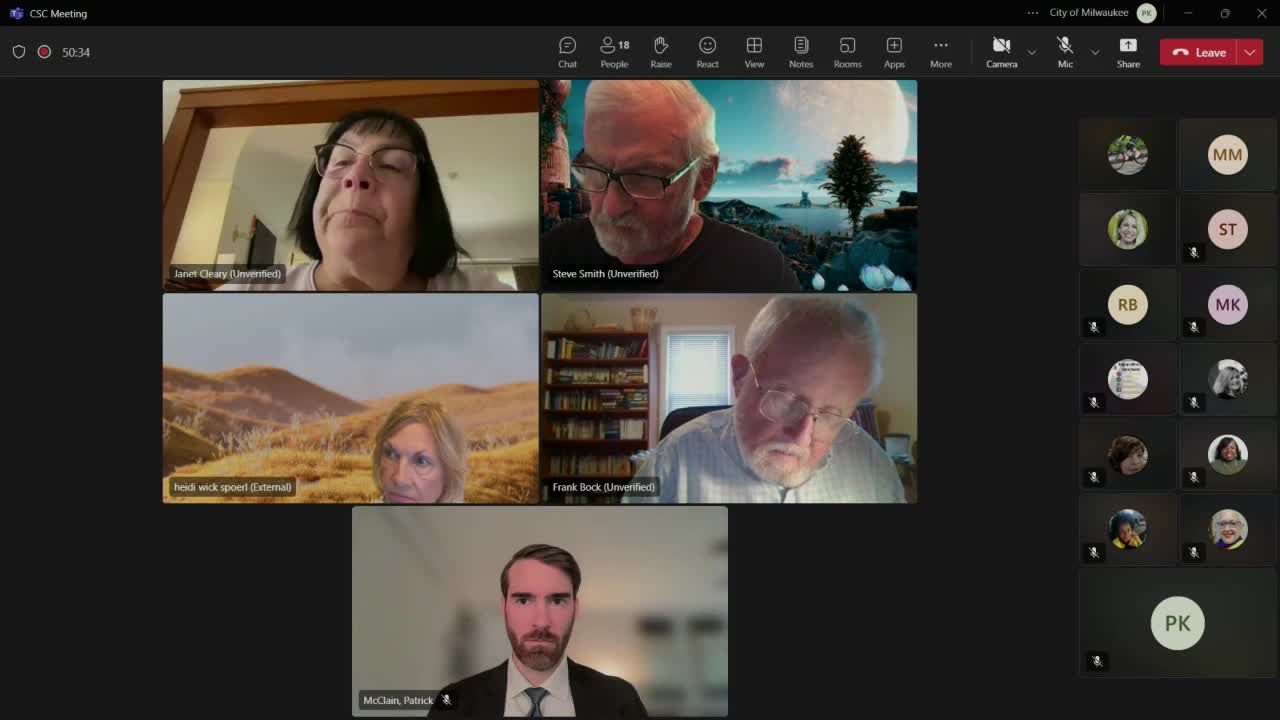This screenshot has height=720, width=1280.
Task: Expand the Leave options dropdown arrow
Action: click(1250, 52)
